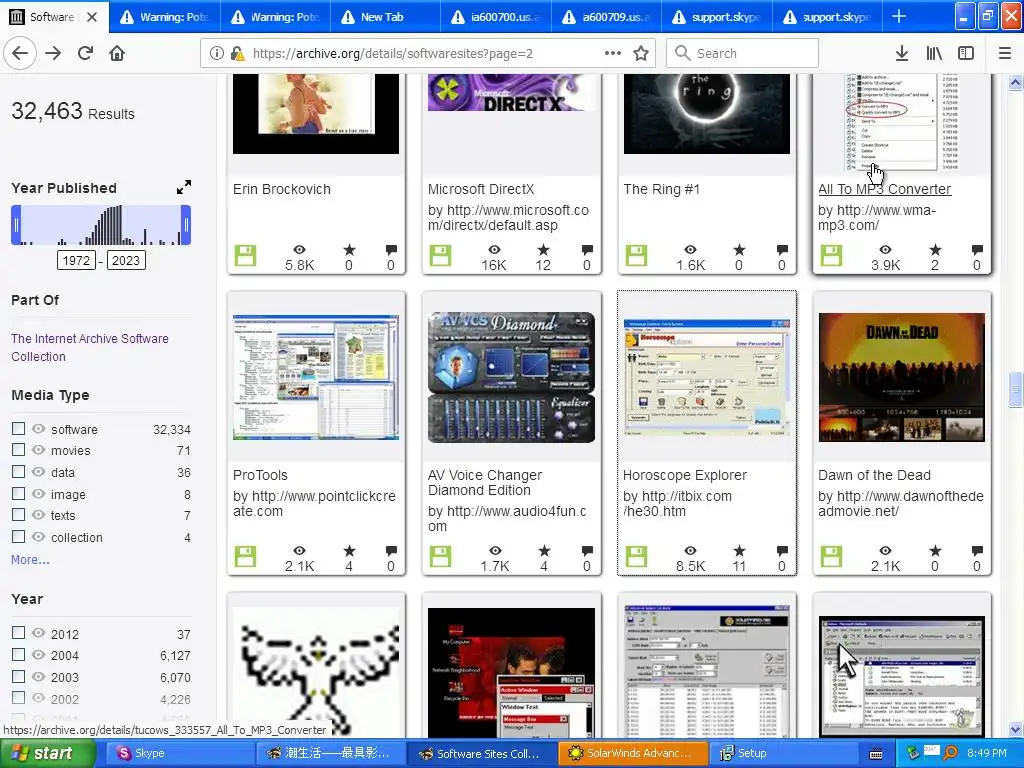Click Microsoft DirectX favorites star
Screen dimensions: 1024x768
tap(543, 249)
